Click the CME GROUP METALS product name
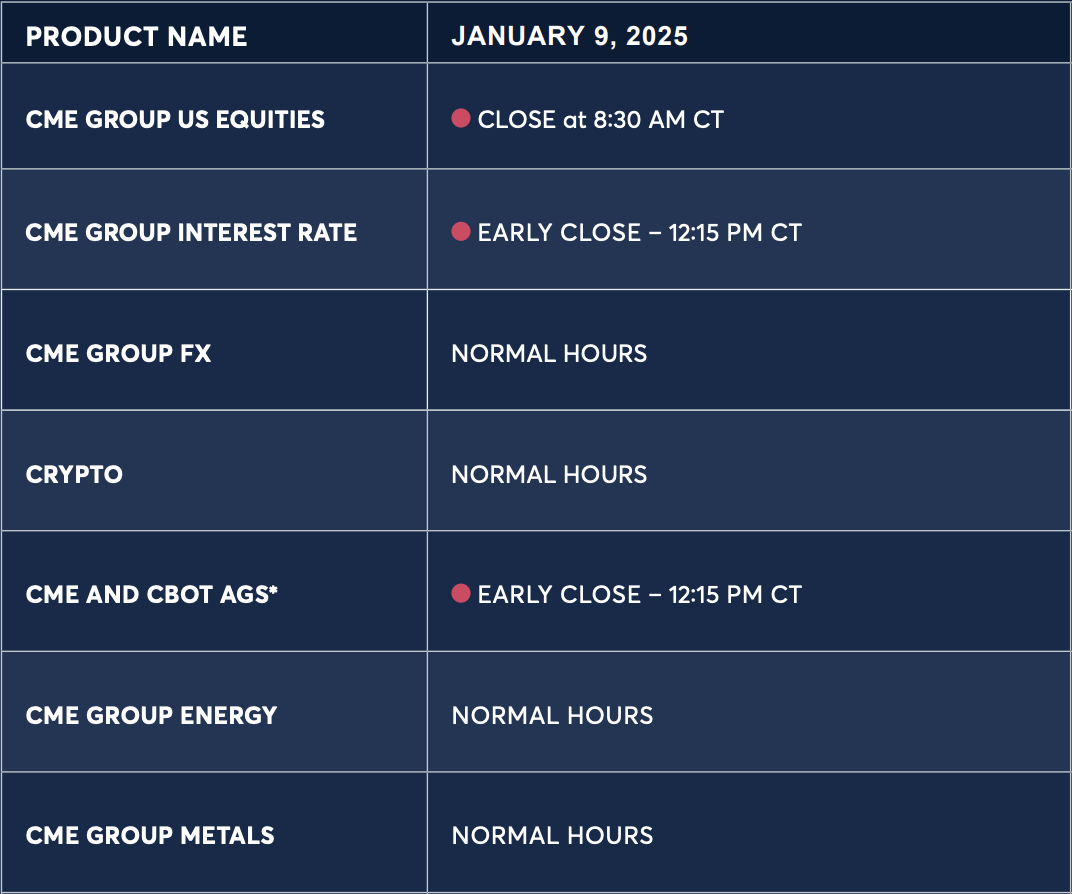 point(150,835)
